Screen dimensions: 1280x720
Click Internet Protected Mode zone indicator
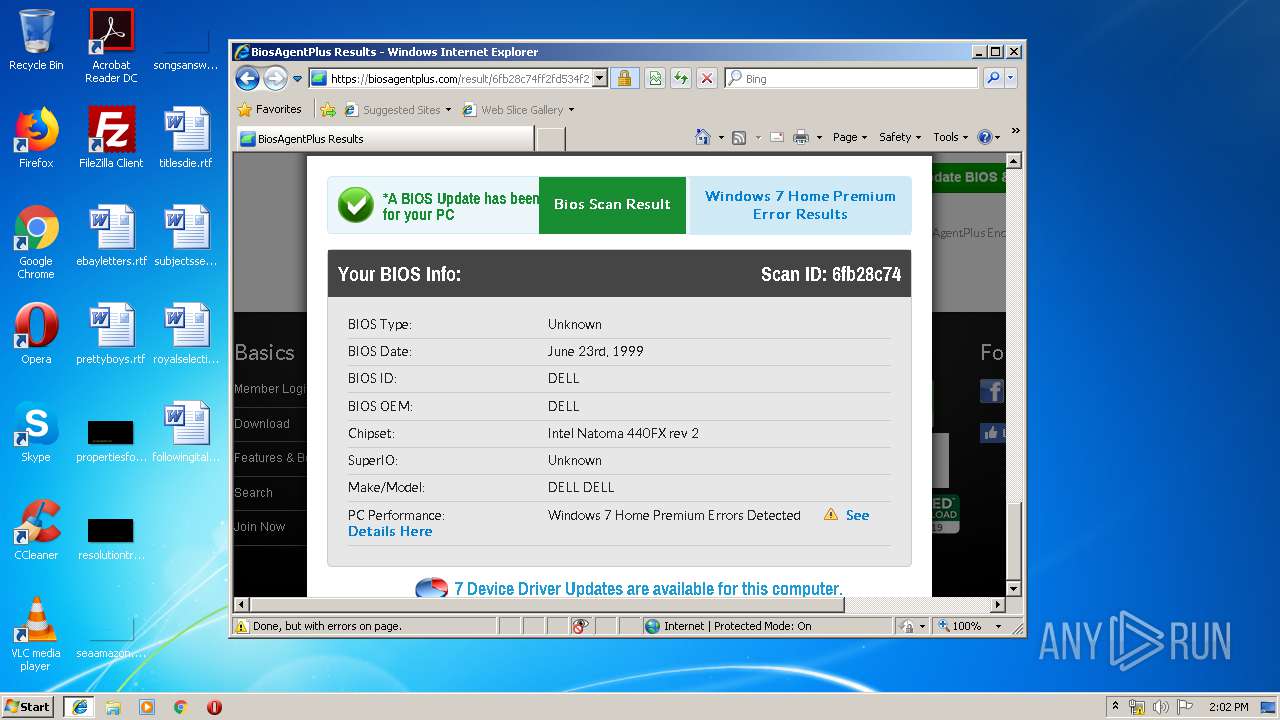728,626
